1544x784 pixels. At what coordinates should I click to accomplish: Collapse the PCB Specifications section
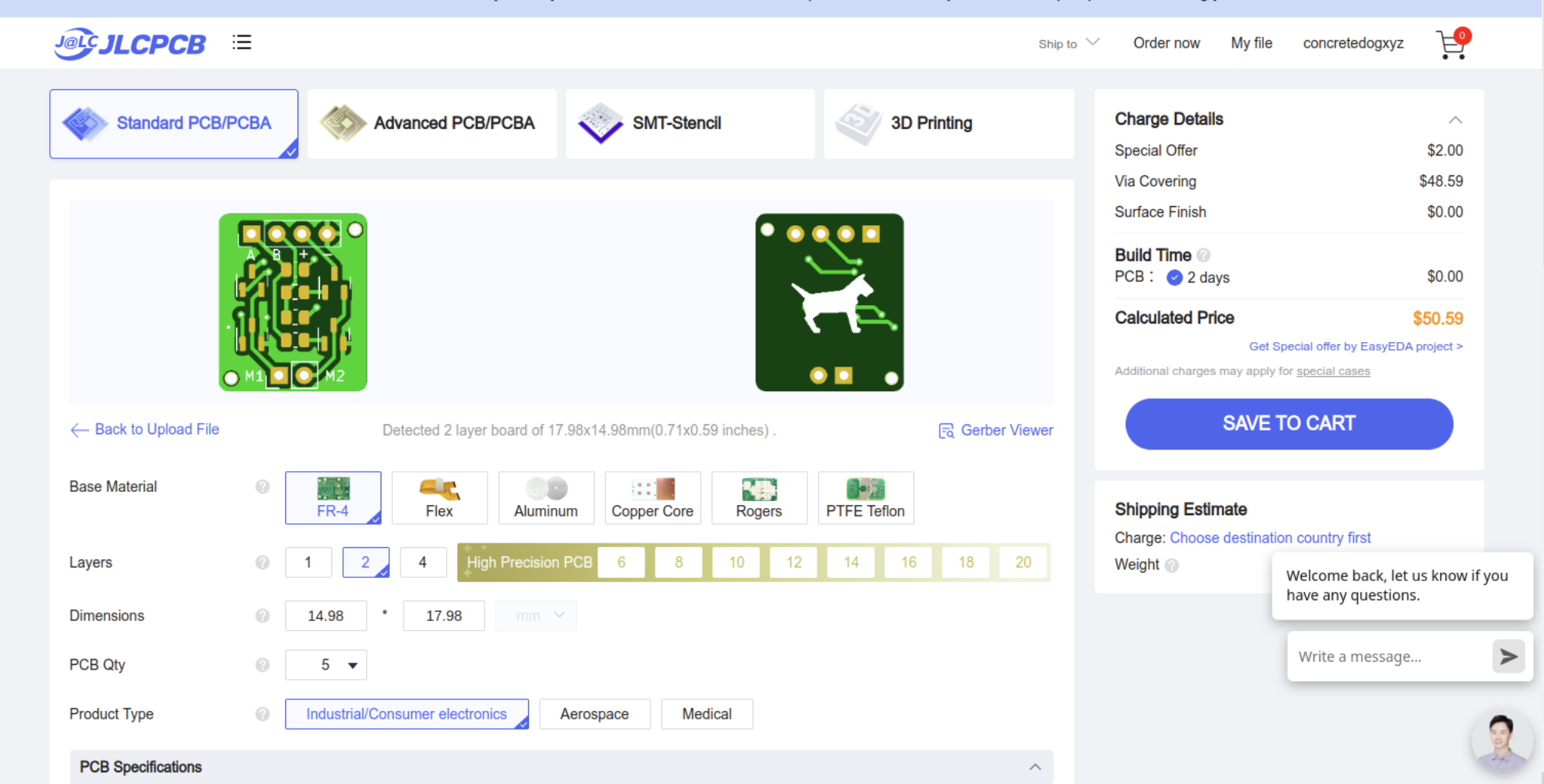pos(1035,767)
